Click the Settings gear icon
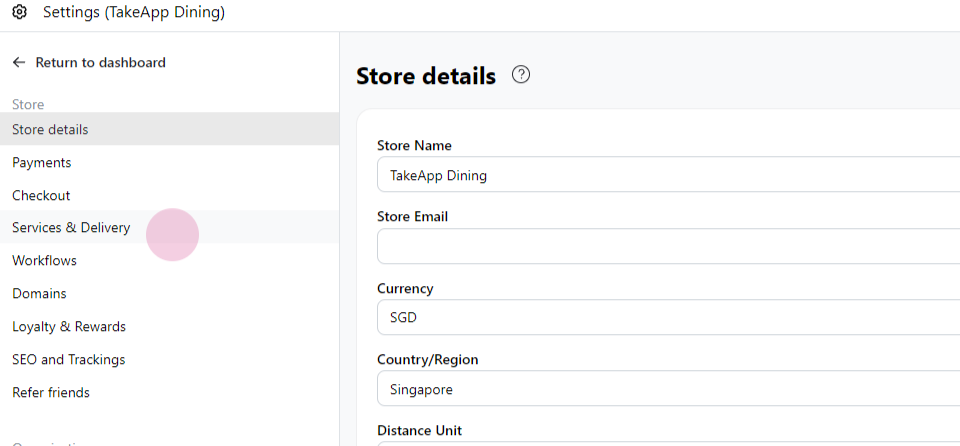The height and width of the screenshot is (446, 960). pyautogui.click(x=20, y=12)
